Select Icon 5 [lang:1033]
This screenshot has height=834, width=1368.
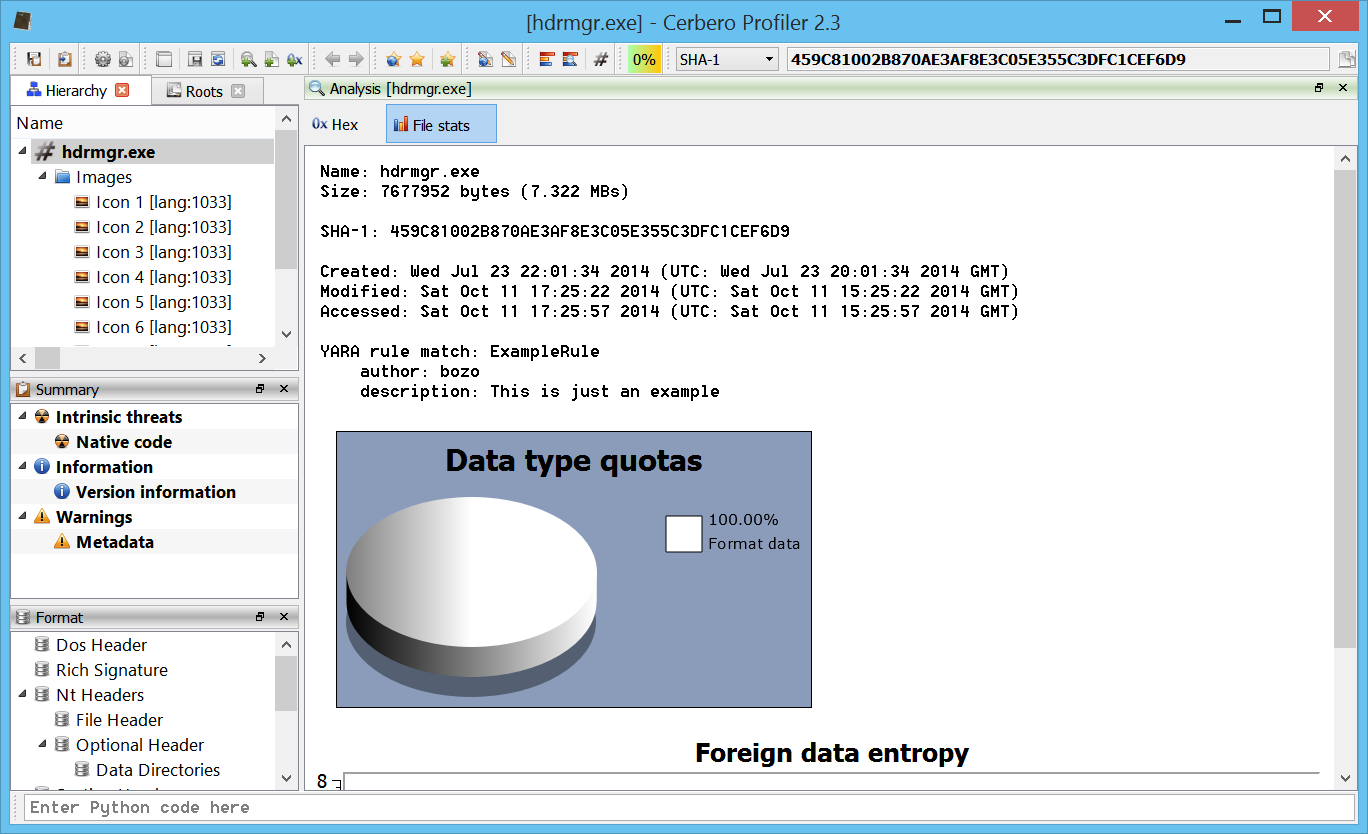tap(164, 302)
